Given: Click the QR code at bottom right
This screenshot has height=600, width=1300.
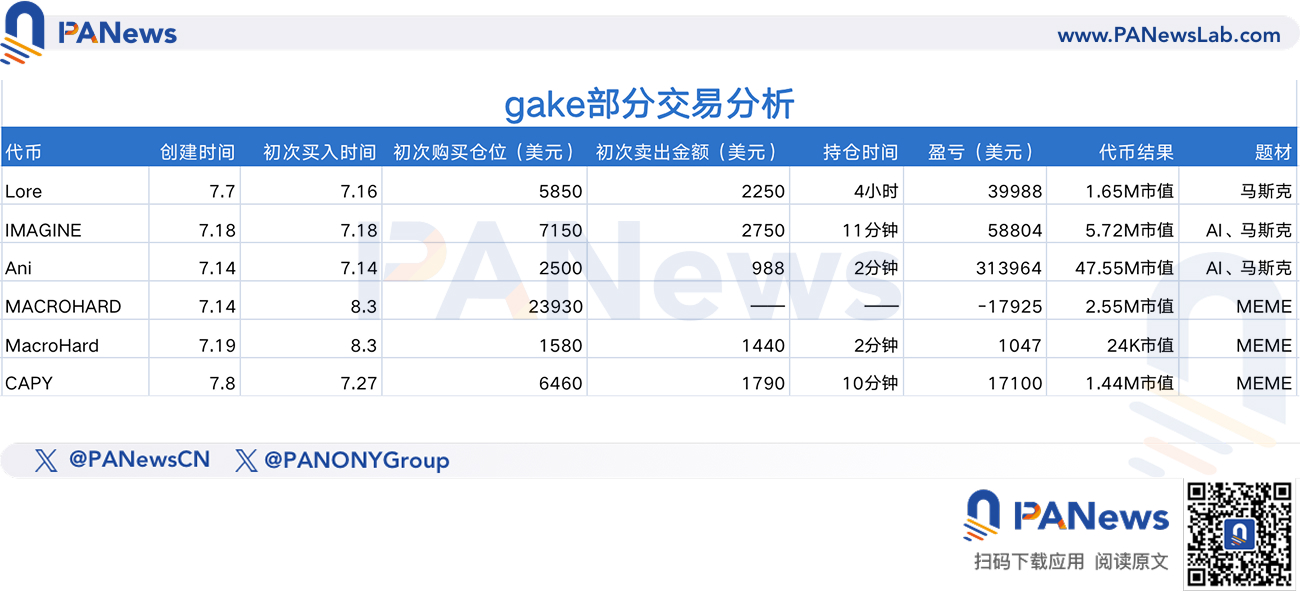Looking at the screenshot, I should pos(1239,534).
